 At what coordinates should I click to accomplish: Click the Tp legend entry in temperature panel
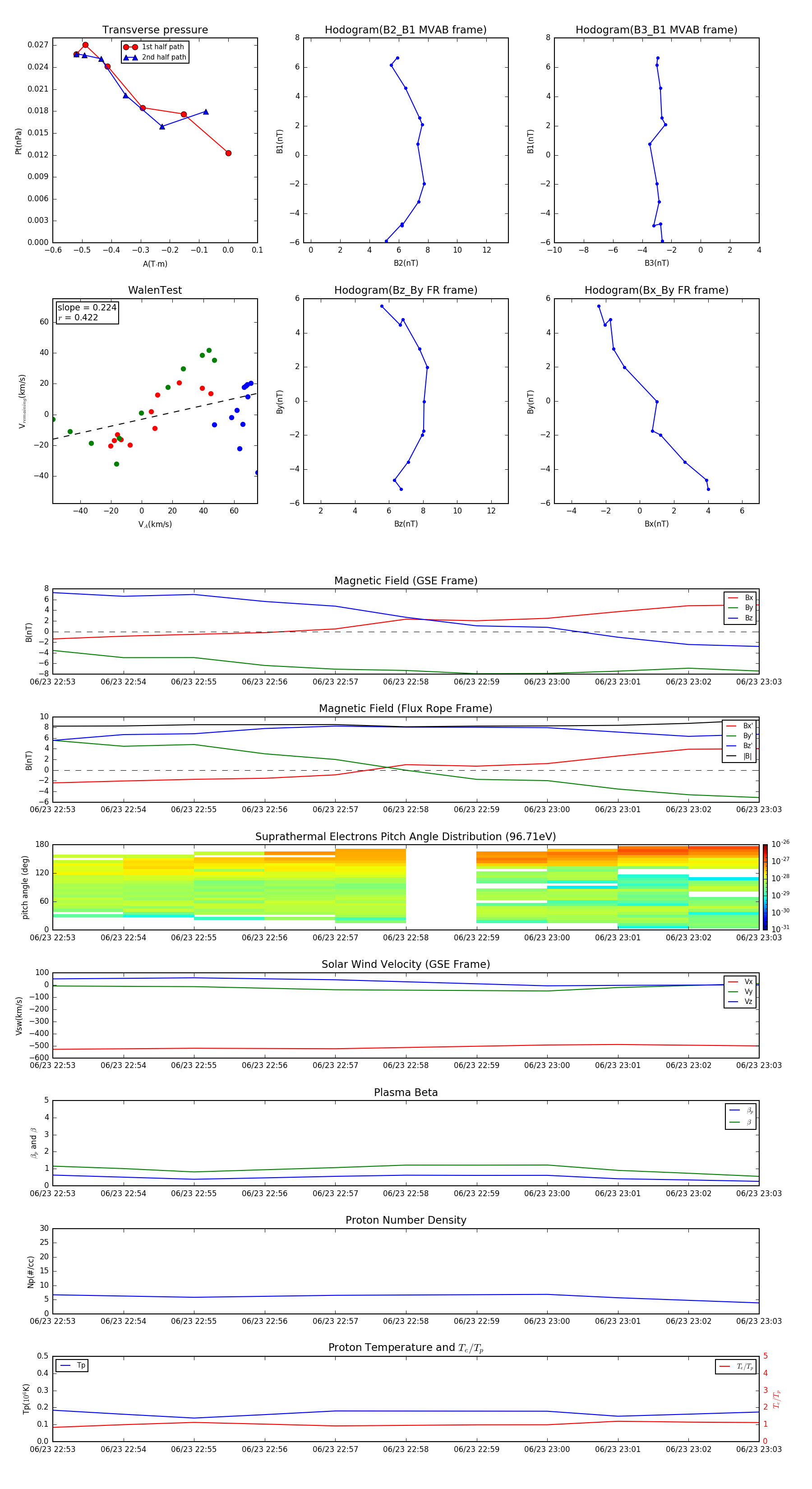point(72,1365)
